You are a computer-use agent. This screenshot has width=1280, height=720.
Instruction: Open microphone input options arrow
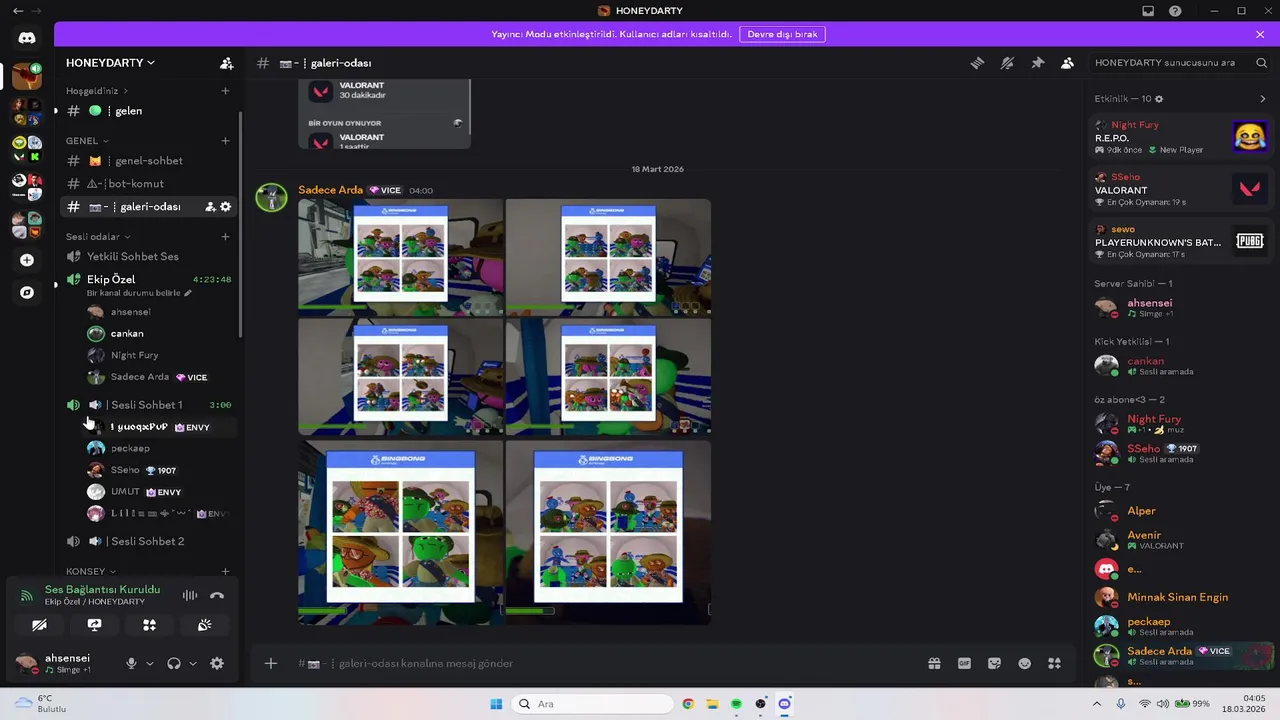point(150,663)
